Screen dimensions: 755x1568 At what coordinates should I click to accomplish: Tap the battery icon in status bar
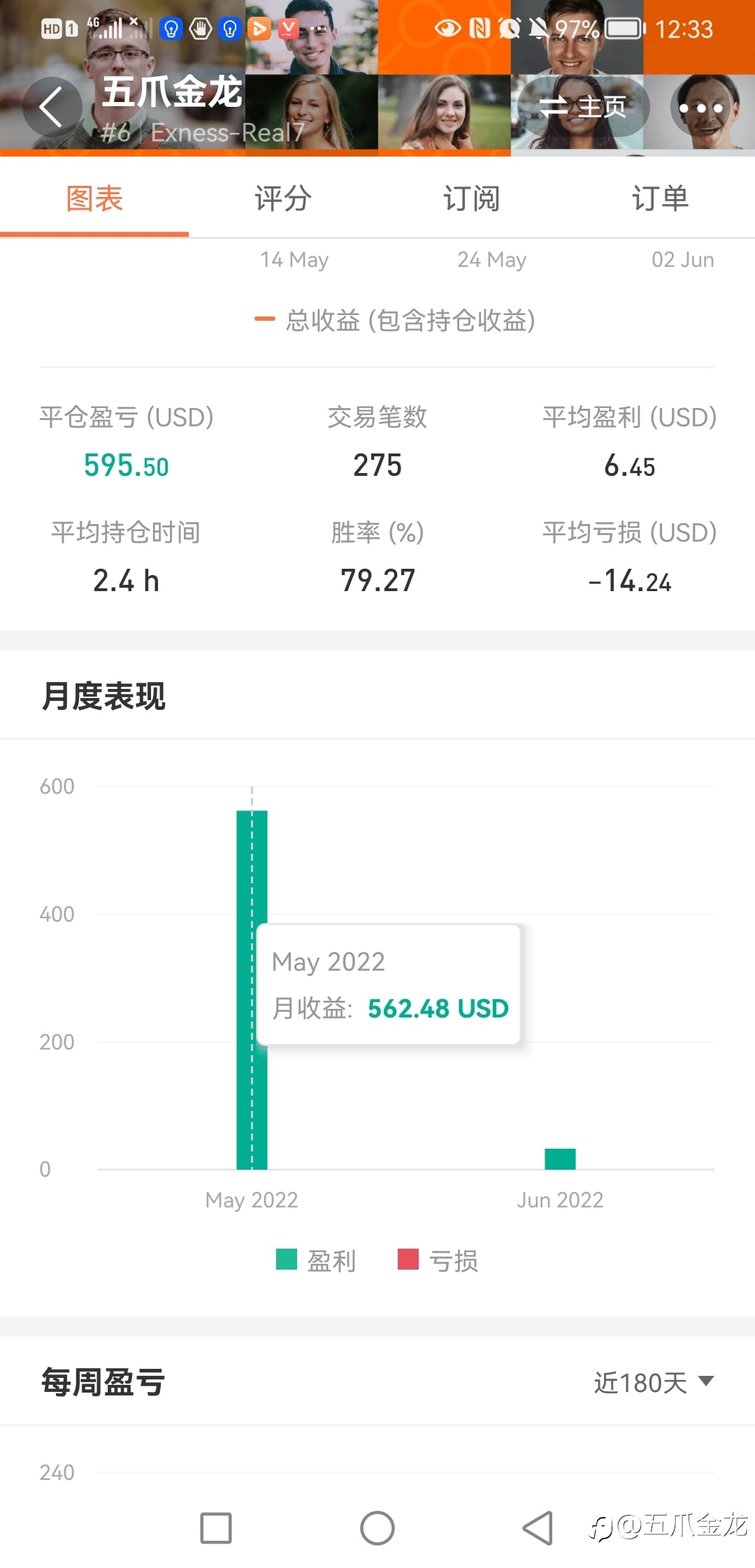click(624, 29)
